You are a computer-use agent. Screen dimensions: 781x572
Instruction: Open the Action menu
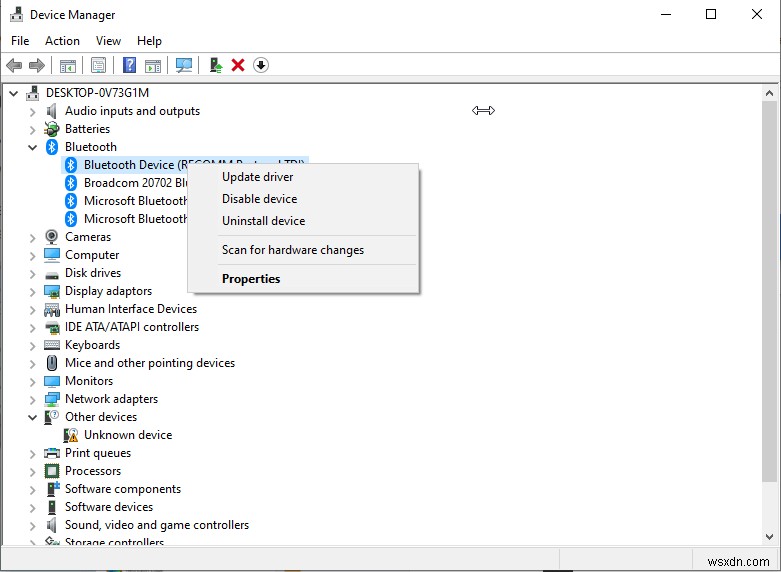click(62, 41)
